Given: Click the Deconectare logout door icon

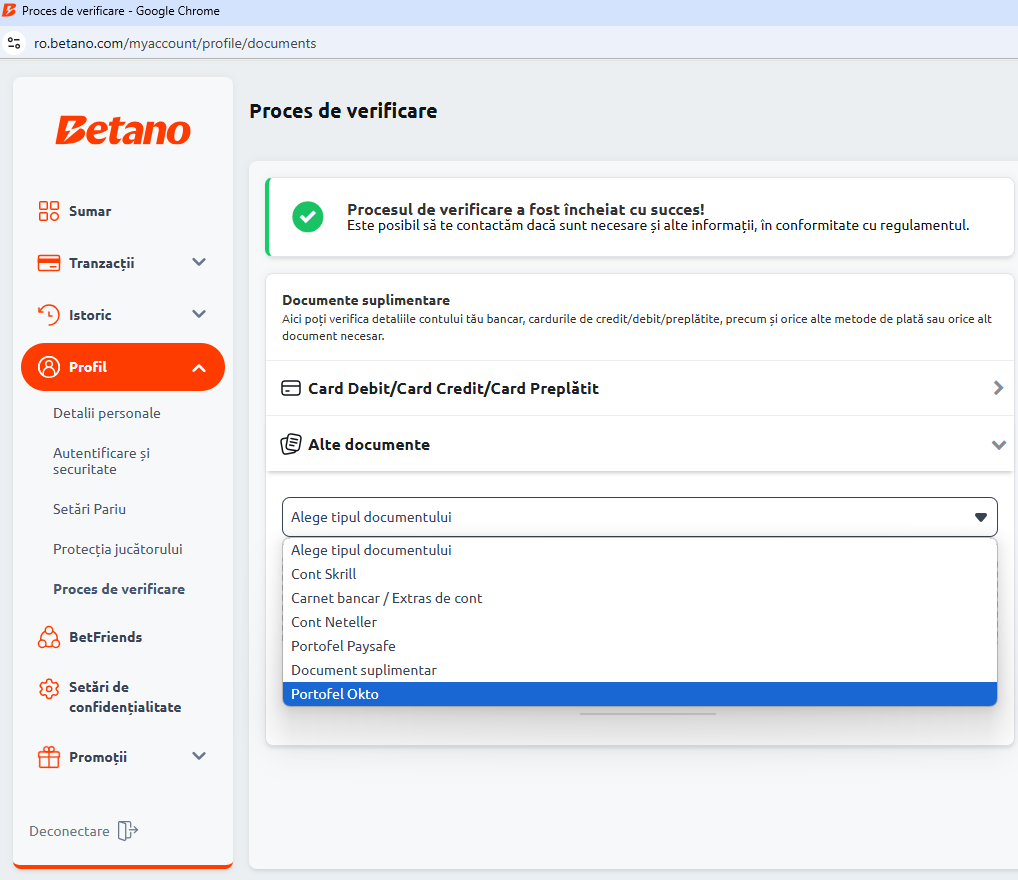Looking at the screenshot, I should tap(128, 831).
